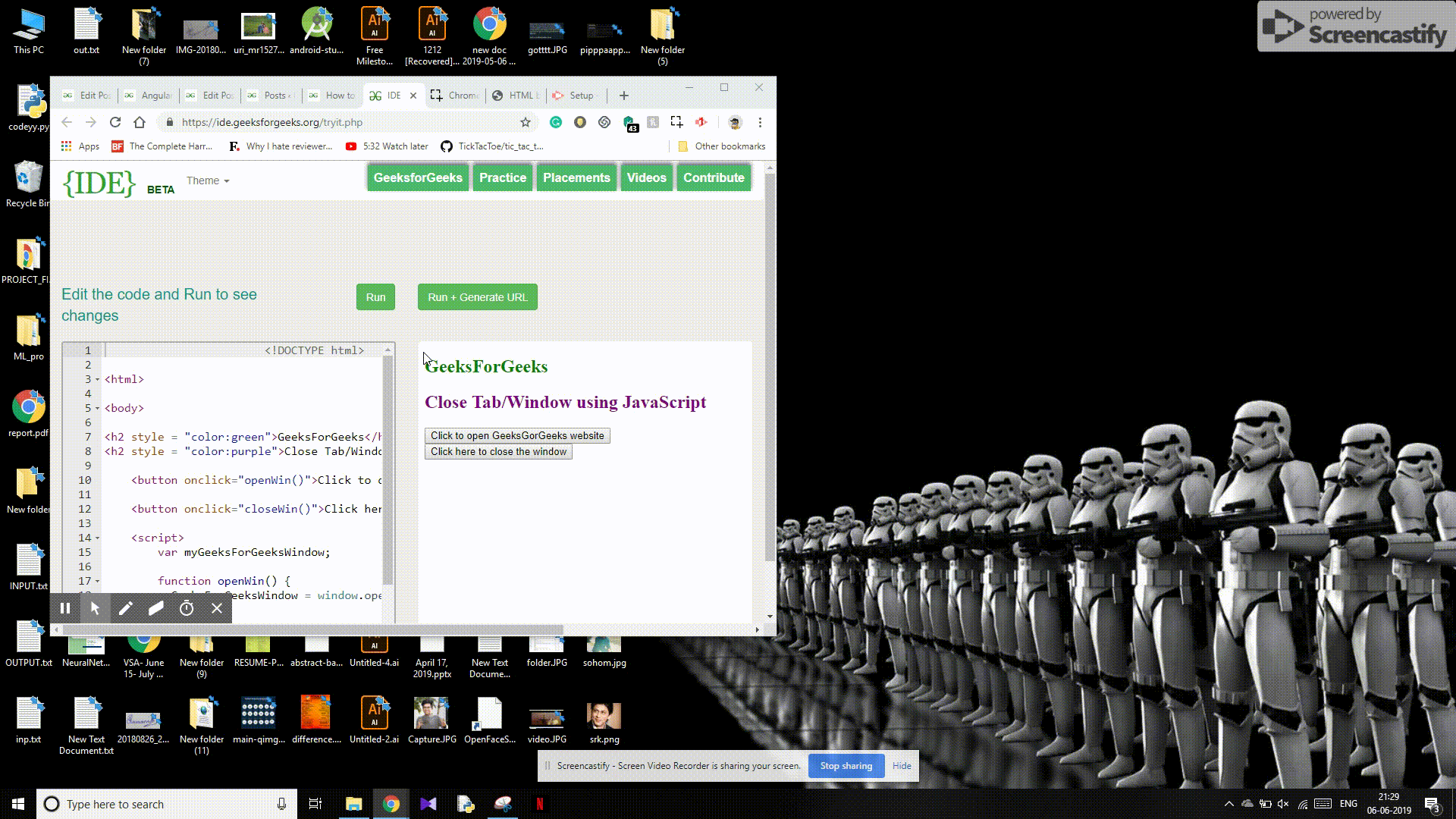Expand the Theme dropdown
Viewport: 1456px width, 819px height.
[x=208, y=180]
